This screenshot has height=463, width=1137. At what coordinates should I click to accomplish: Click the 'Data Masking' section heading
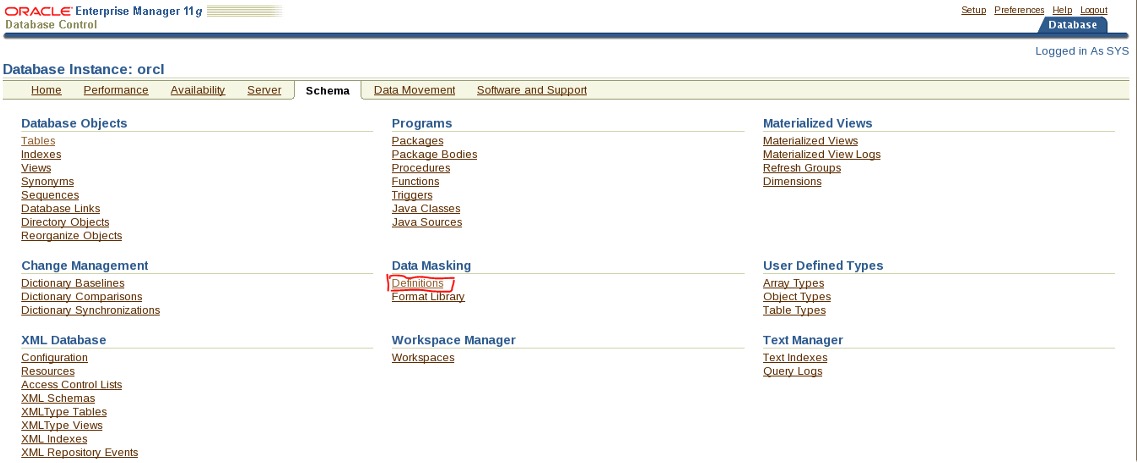click(431, 266)
